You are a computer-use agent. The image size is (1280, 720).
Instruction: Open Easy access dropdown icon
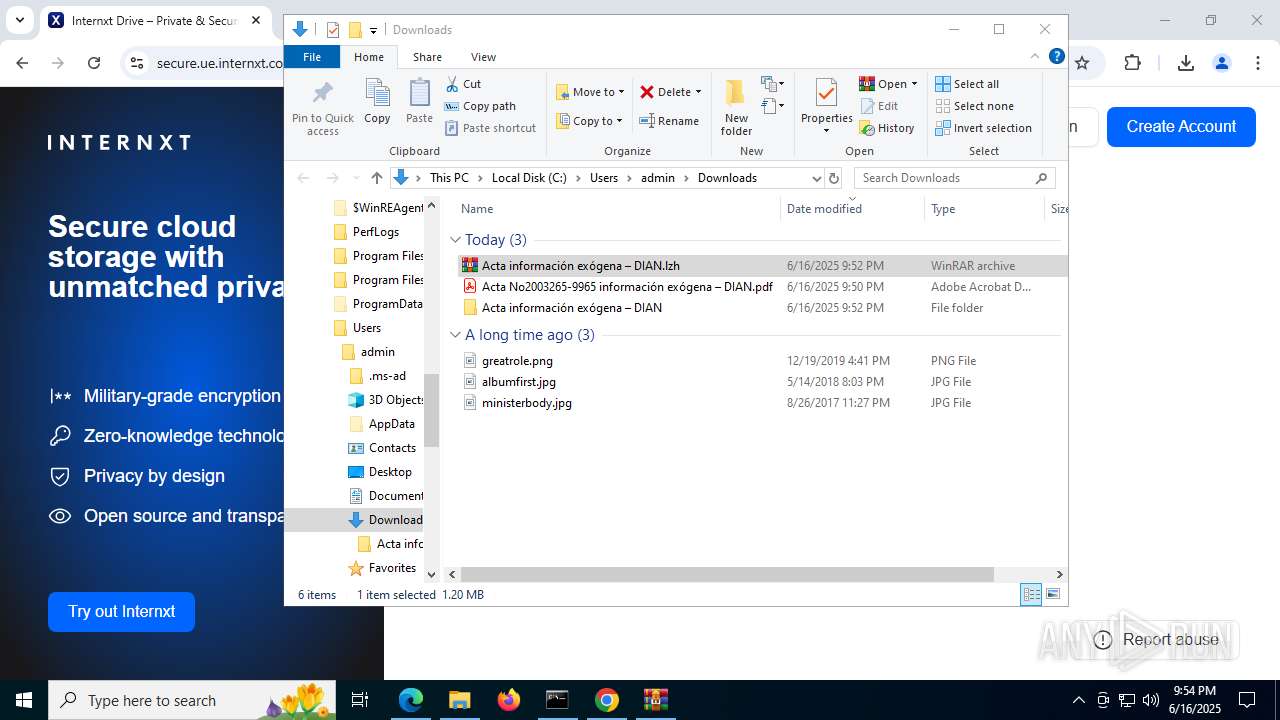pos(772,106)
